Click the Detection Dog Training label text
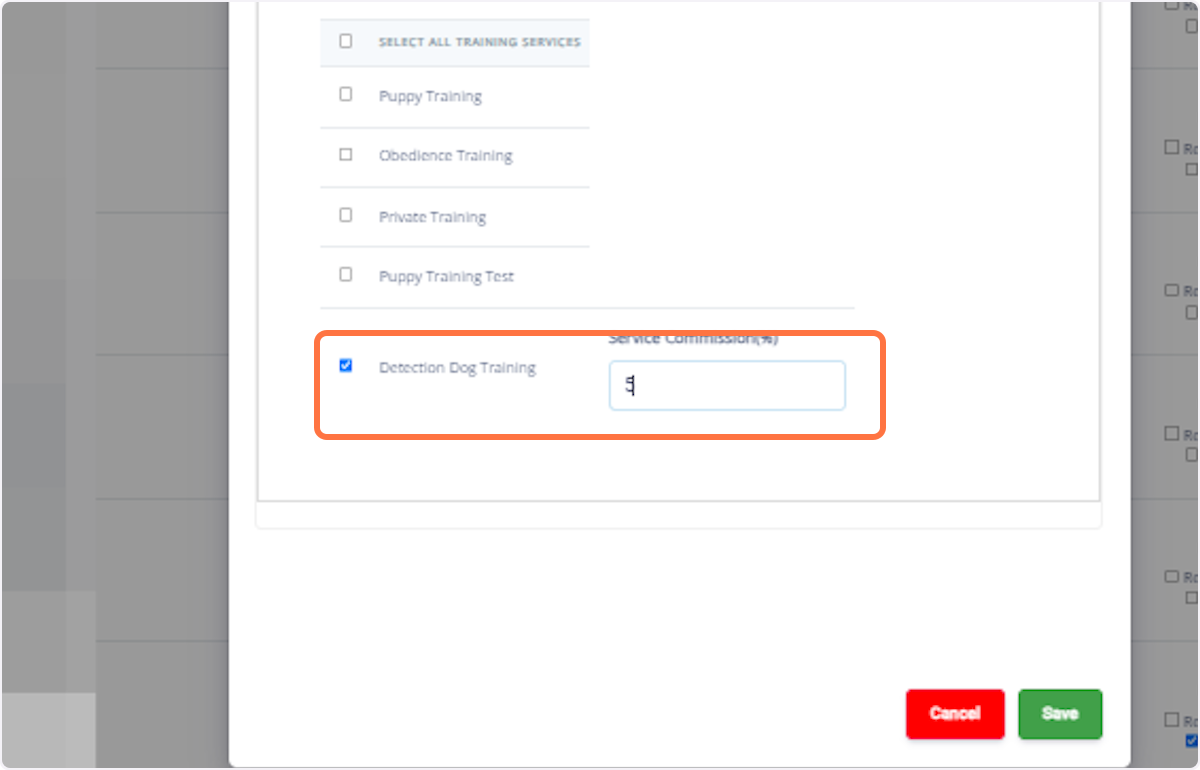This screenshot has width=1200, height=770. pos(457,367)
